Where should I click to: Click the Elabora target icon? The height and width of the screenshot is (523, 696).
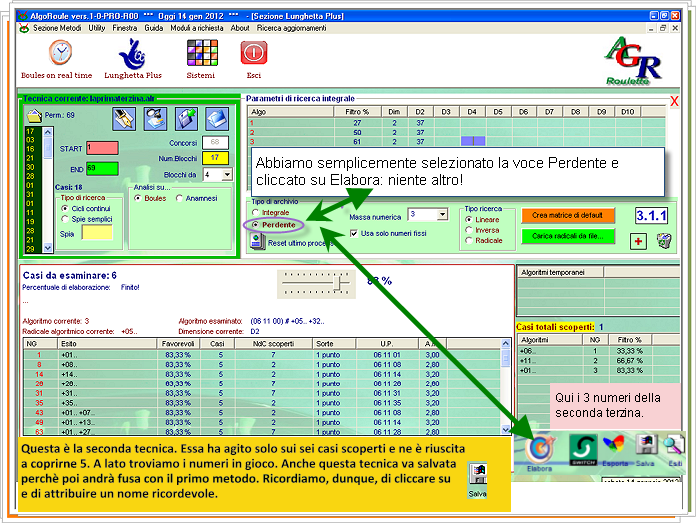coord(539,448)
